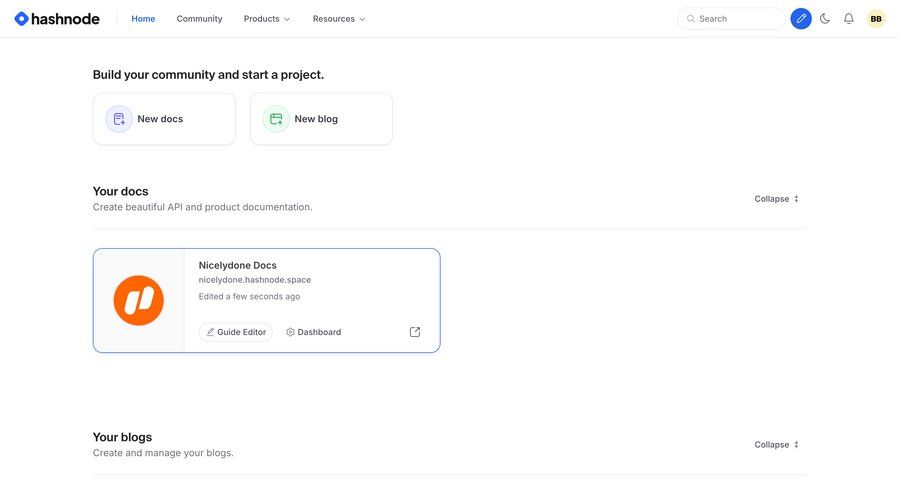Click 'Edited a few seconds ago' text
This screenshot has height=484, width=900.
249,296
